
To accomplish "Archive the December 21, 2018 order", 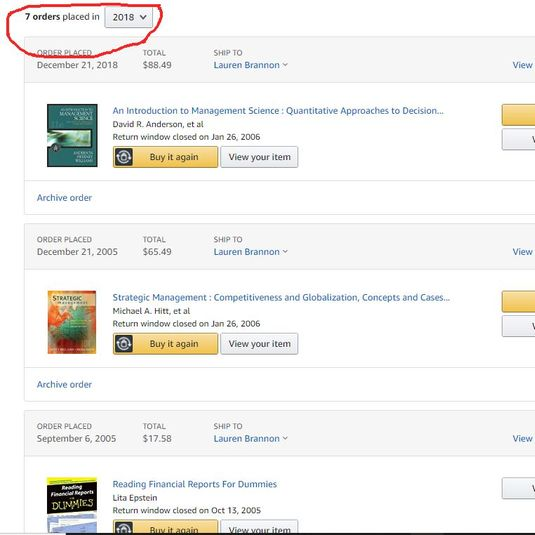I will click(64, 198).
